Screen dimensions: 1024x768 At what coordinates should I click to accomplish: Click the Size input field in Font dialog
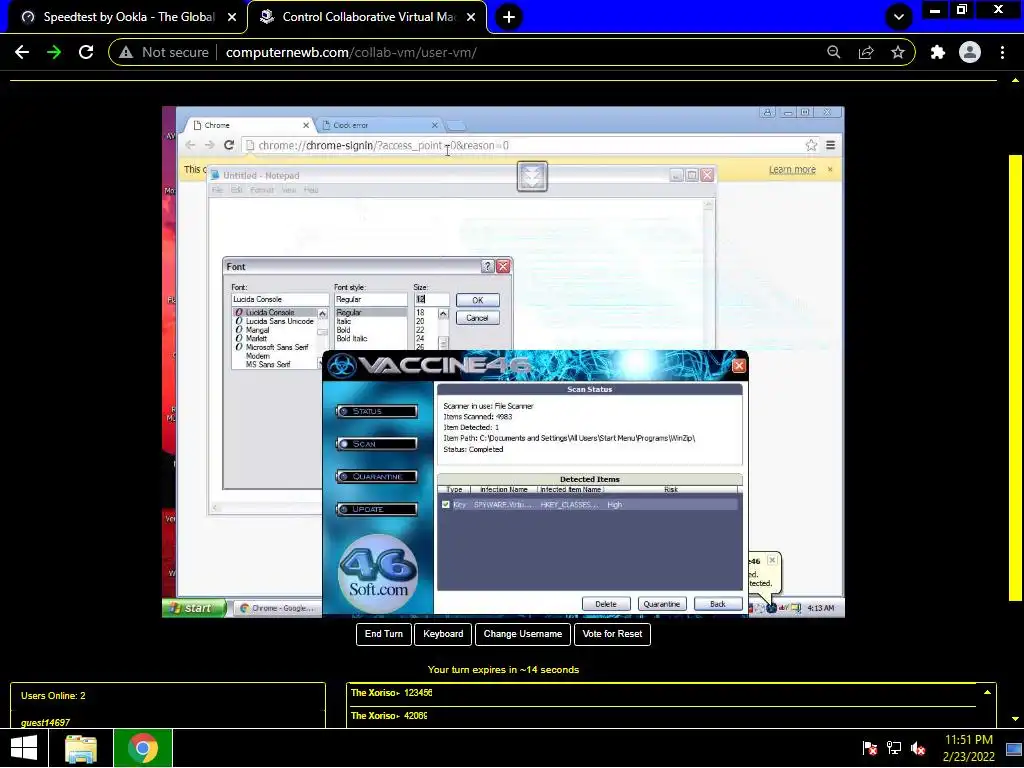point(432,299)
